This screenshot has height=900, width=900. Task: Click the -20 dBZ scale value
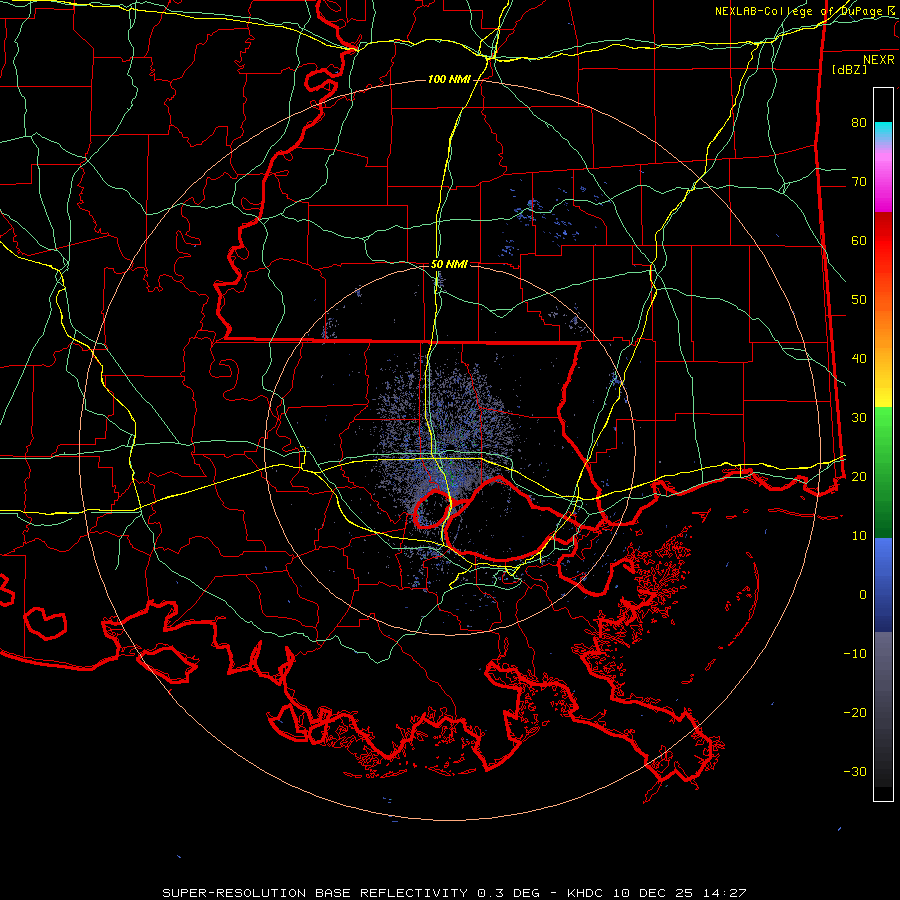pos(855,712)
